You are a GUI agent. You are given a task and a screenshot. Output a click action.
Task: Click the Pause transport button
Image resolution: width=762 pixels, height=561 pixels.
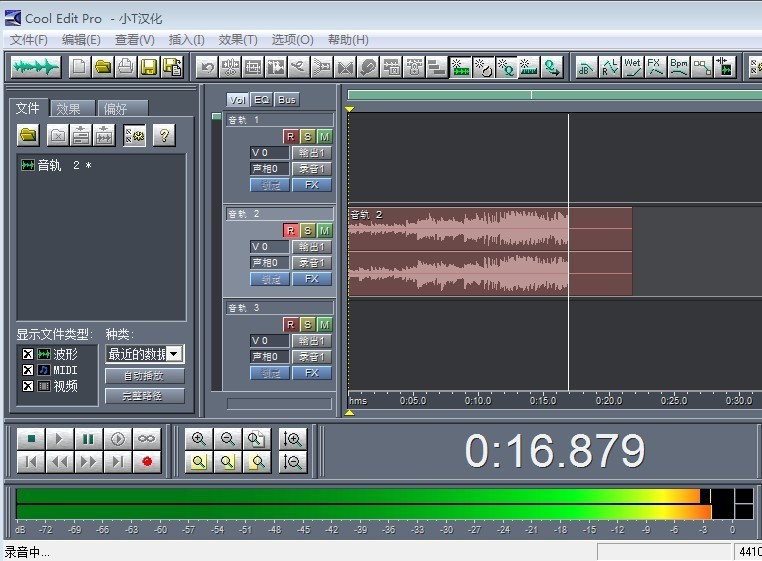(x=89, y=439)
